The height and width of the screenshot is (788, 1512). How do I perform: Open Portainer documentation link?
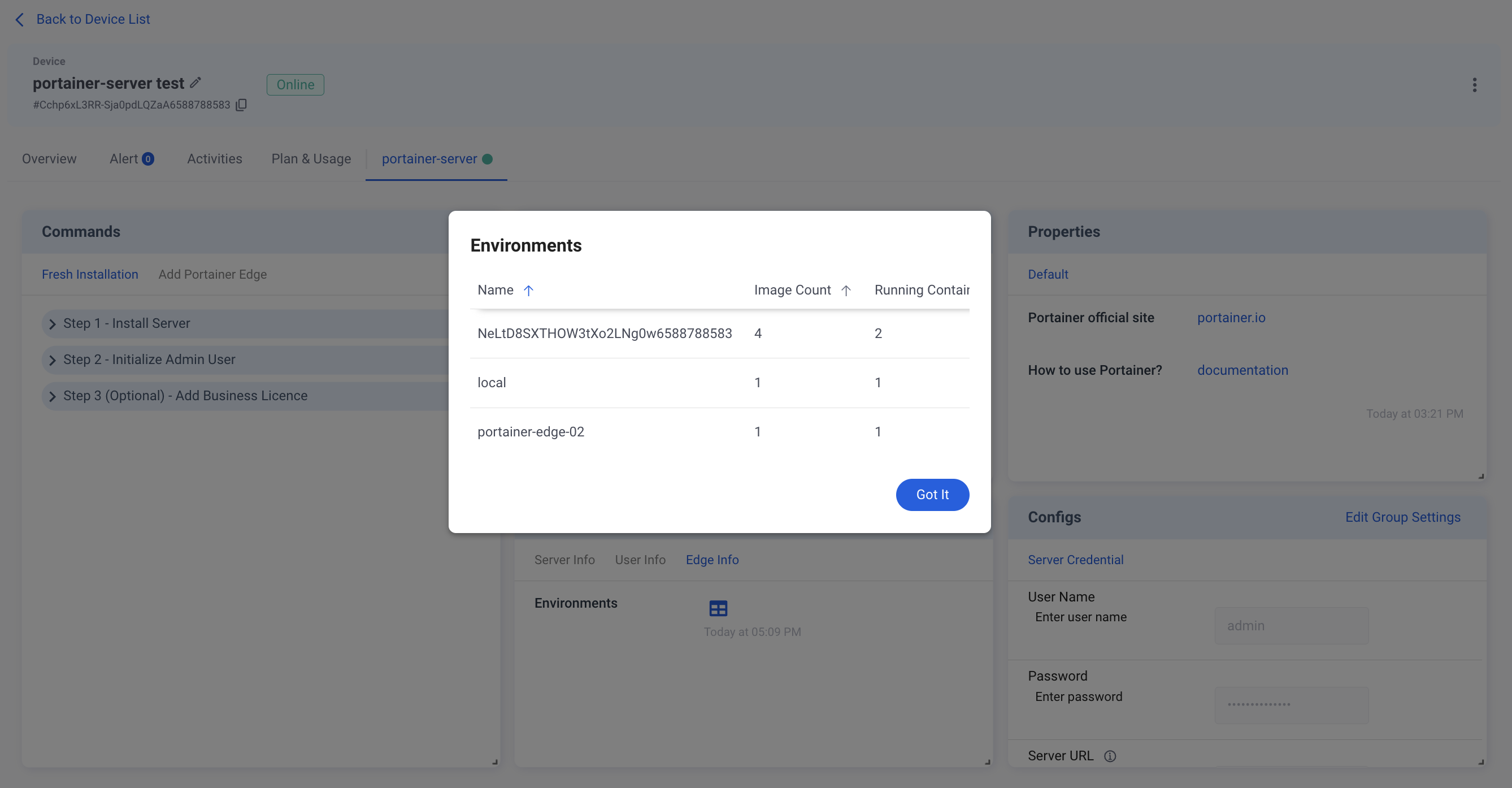(x=1242, y=370)
